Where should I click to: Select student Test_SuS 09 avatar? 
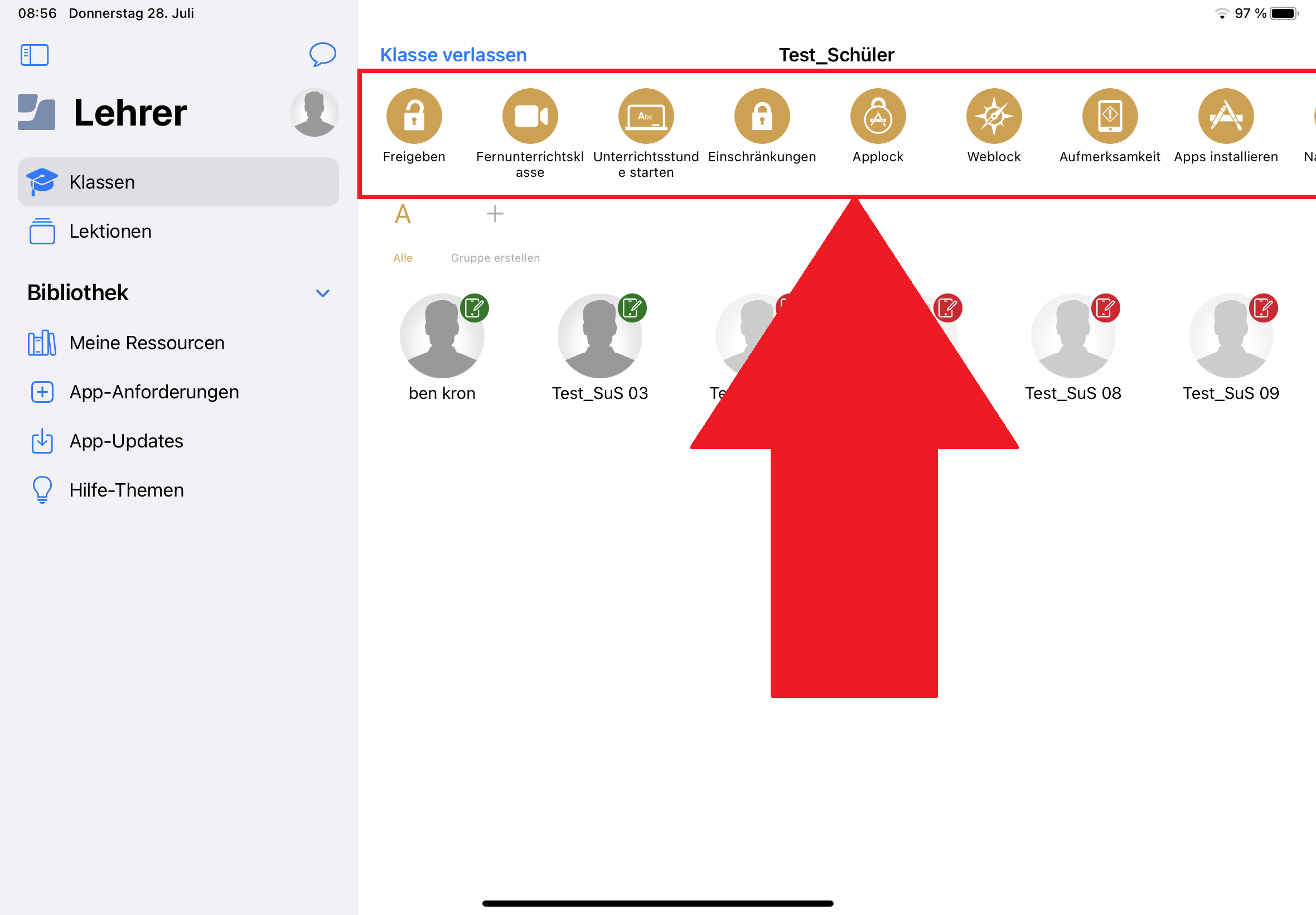coord(1231,336)
